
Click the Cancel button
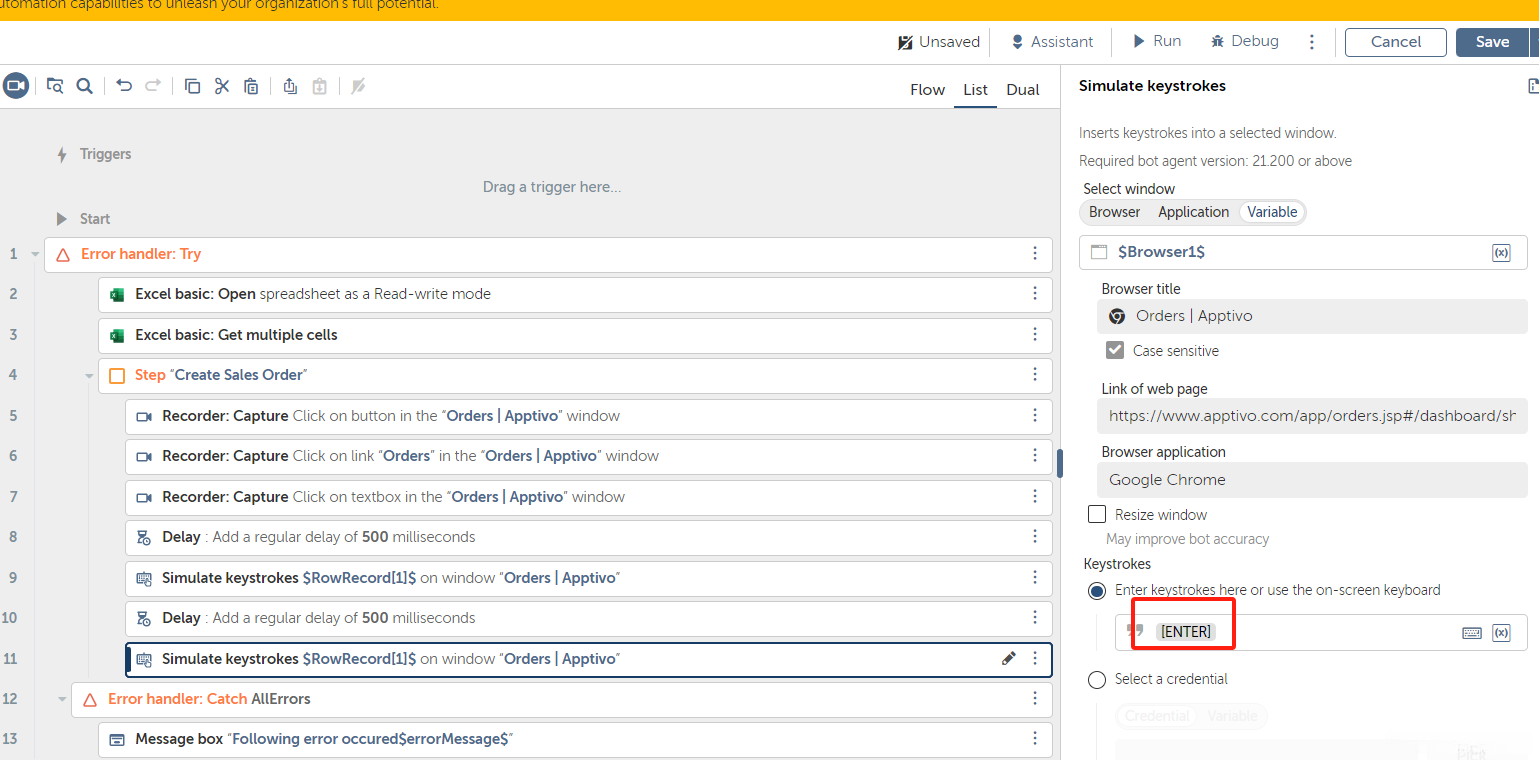1395,41
